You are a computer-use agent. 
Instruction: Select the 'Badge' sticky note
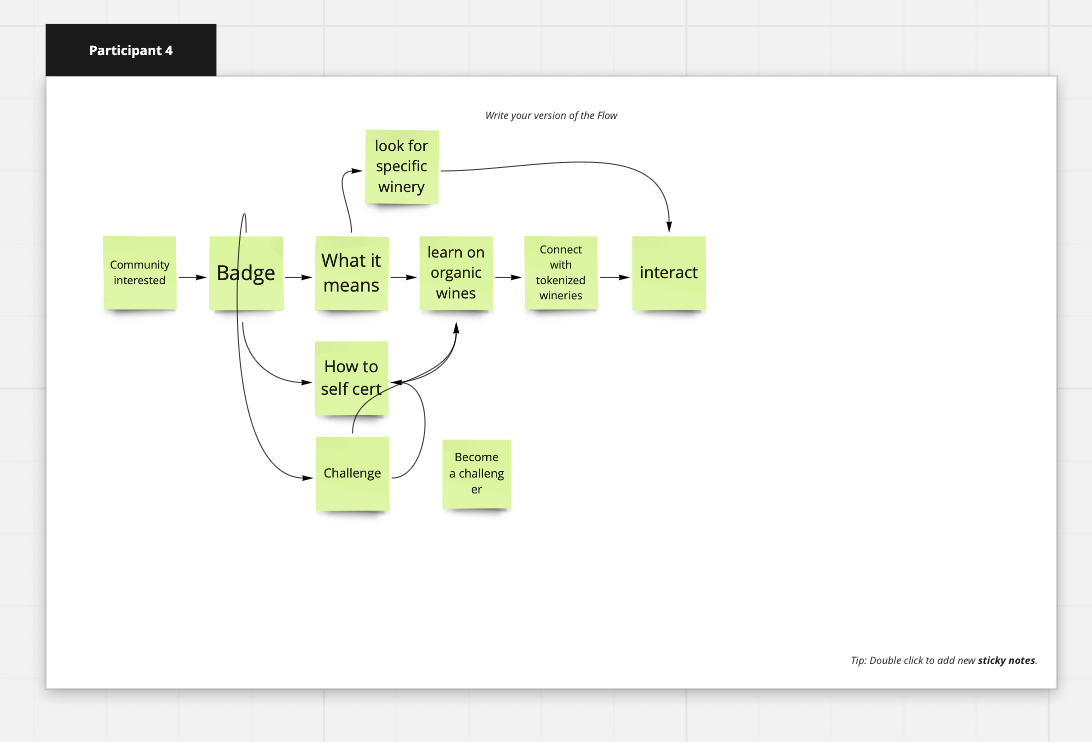[246, 272]
